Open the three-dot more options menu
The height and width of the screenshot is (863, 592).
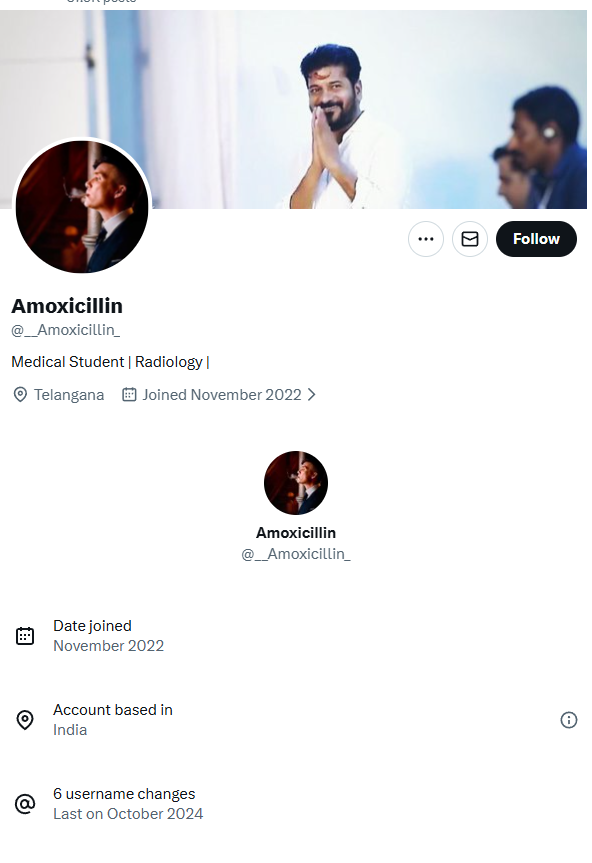coord(425,239)
